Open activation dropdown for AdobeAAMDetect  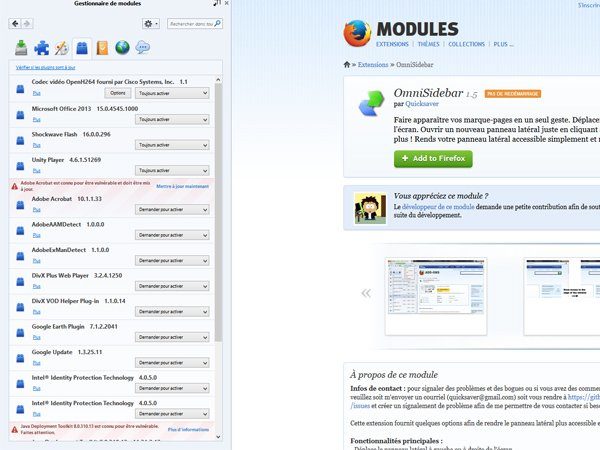pyautogui.click(x=172, y=235)
